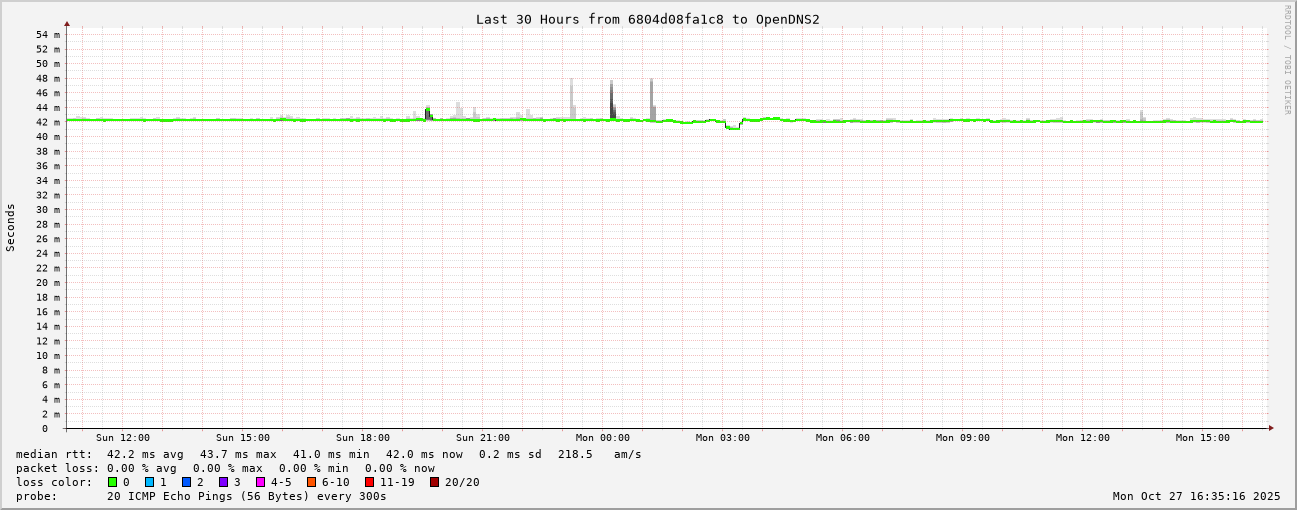The height and width of the screenshot is (510, 1297).
Task: Select the Mon 00:00 time axis label
Action: pos(603,438)
